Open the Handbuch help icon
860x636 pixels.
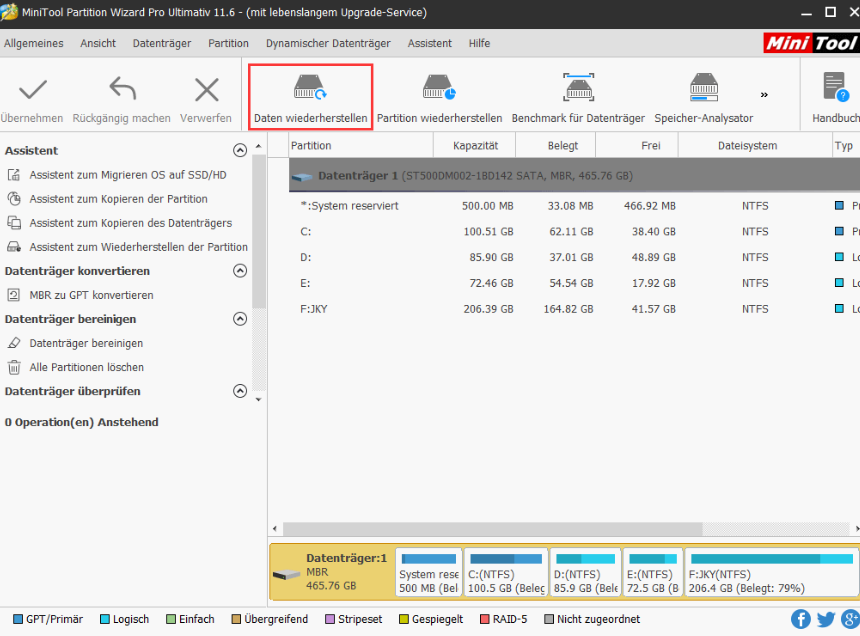point(836,88)
